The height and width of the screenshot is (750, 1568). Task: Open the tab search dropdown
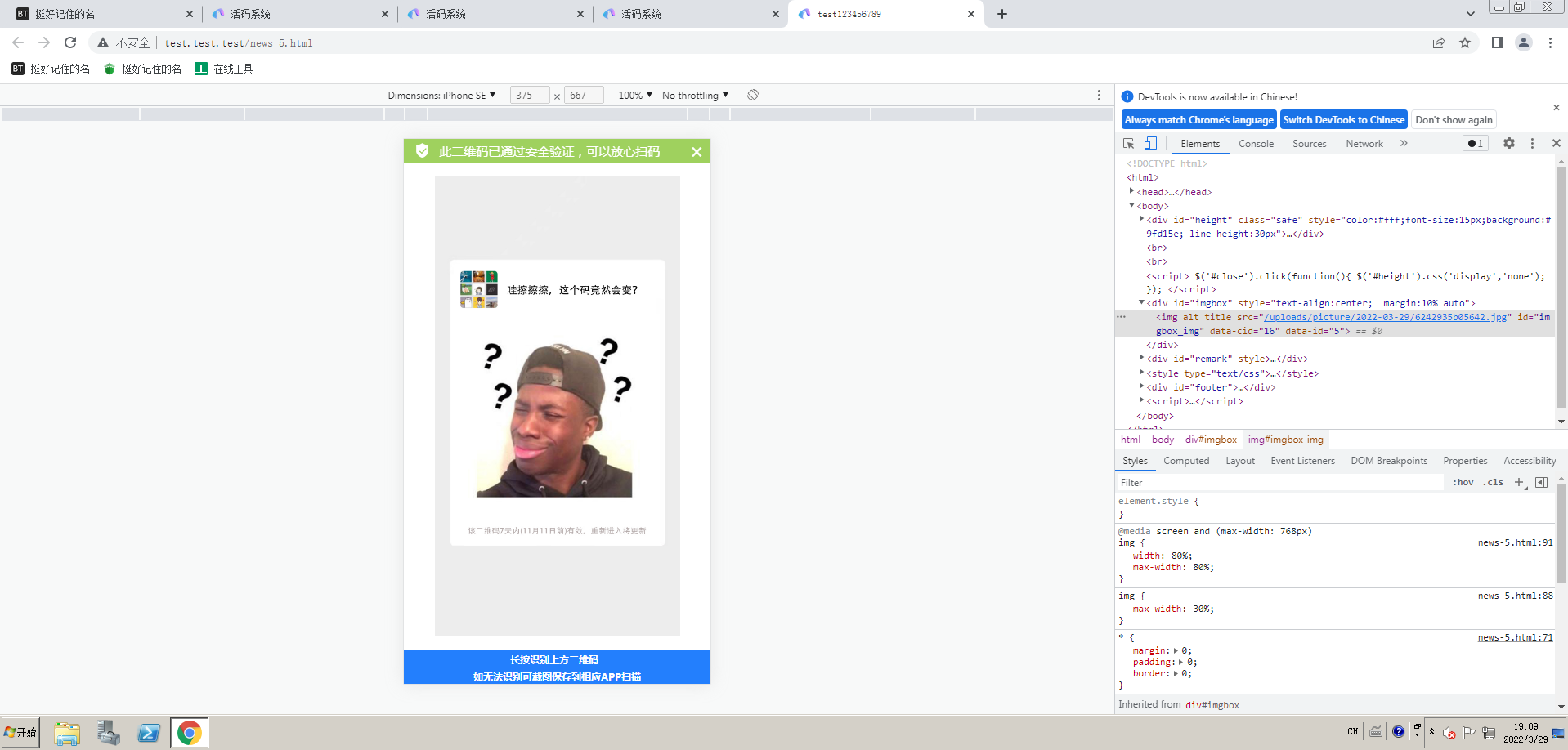1471,14
